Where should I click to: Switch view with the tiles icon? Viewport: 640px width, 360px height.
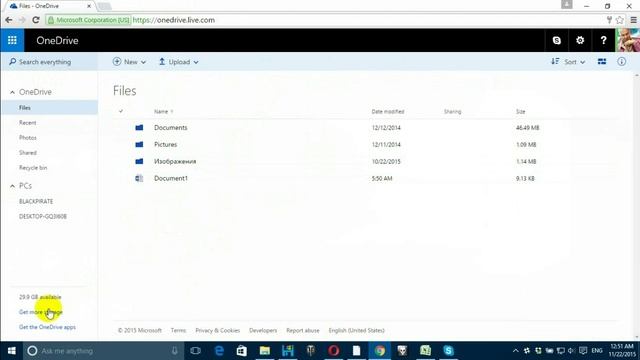pos(602,62)
